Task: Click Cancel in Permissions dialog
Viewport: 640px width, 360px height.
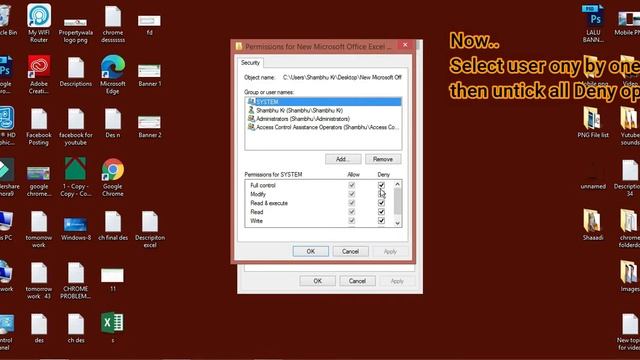Action: (x=350, y=251)
